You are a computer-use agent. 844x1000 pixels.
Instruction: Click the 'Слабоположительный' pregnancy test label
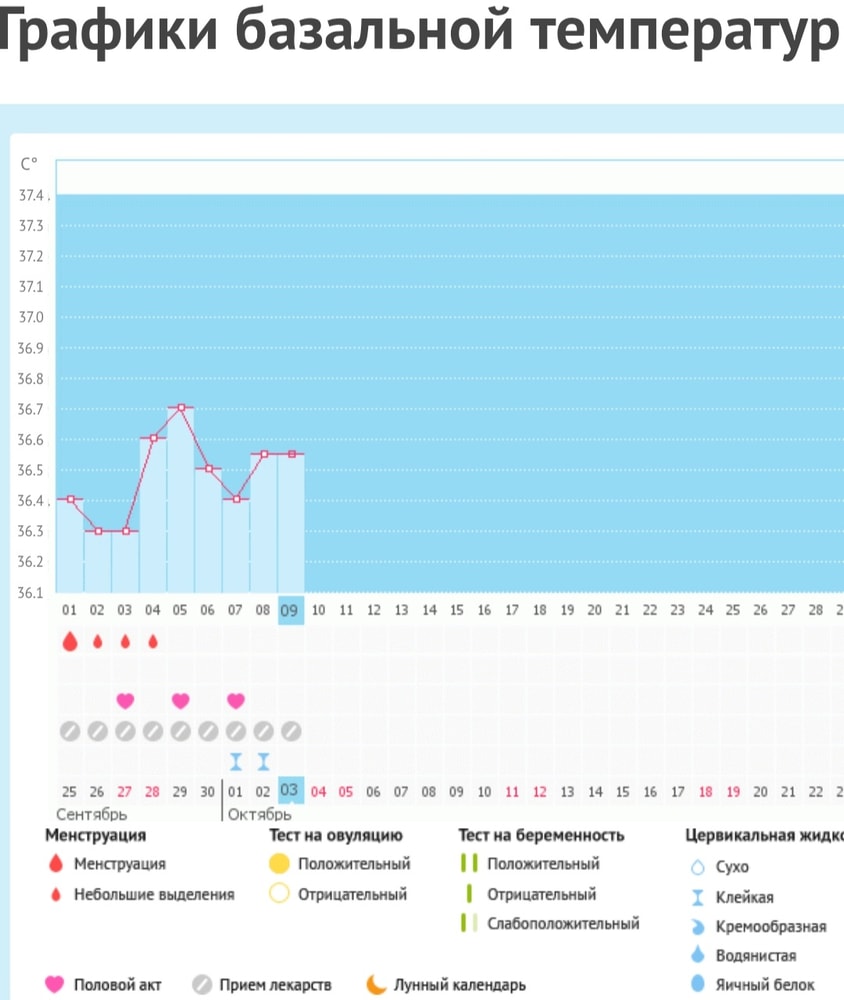click(x=563, y=924)
